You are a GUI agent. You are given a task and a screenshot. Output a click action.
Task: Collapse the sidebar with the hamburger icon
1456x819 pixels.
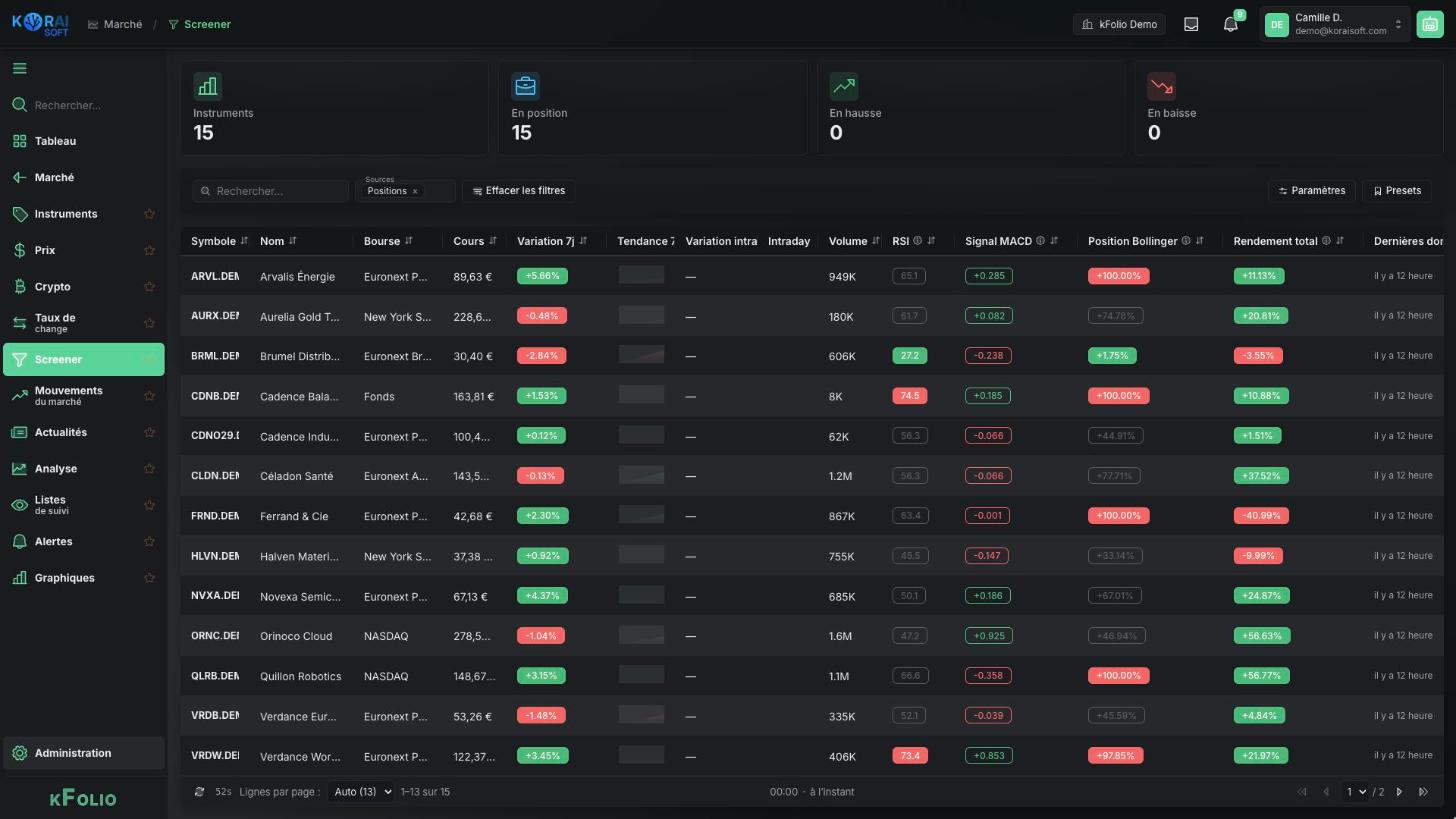click(20, 69)
